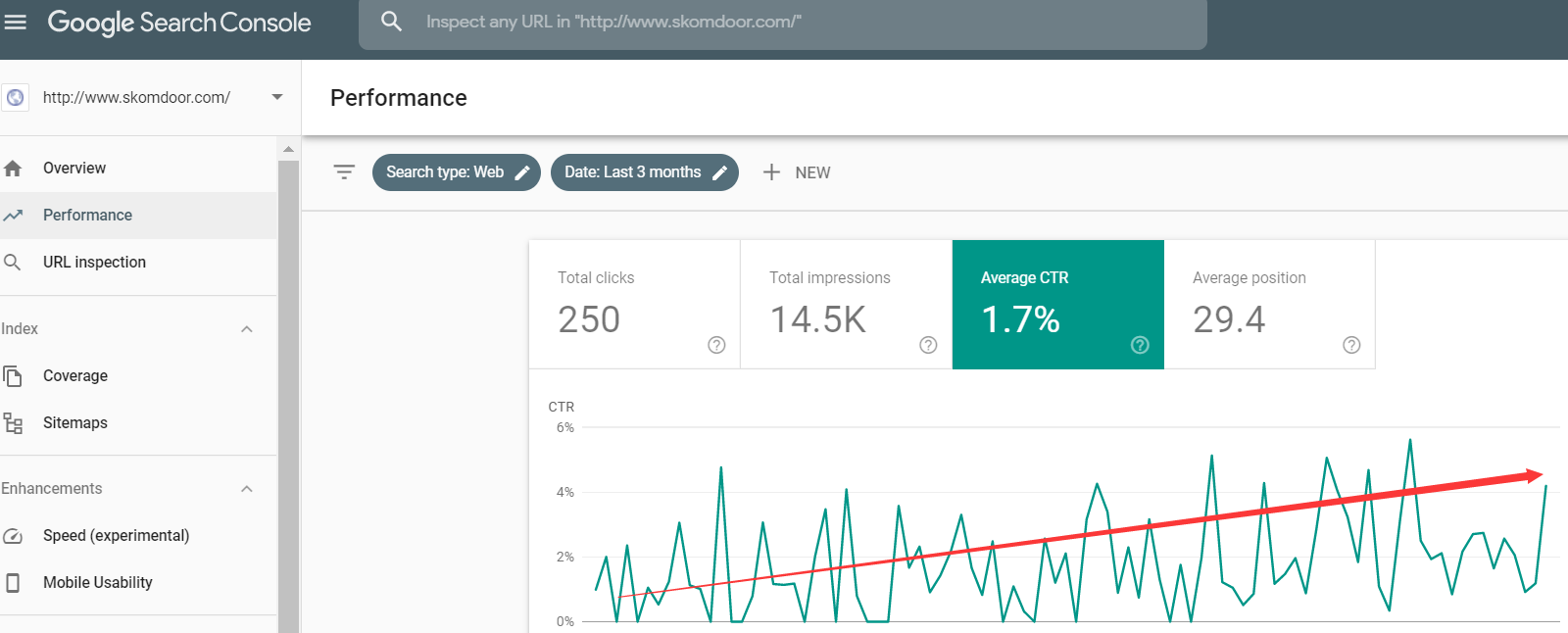Image resolution: width=1568 pixels, height=633 pixels.
Task: Select Performance in sidebar
Action: 139,216
